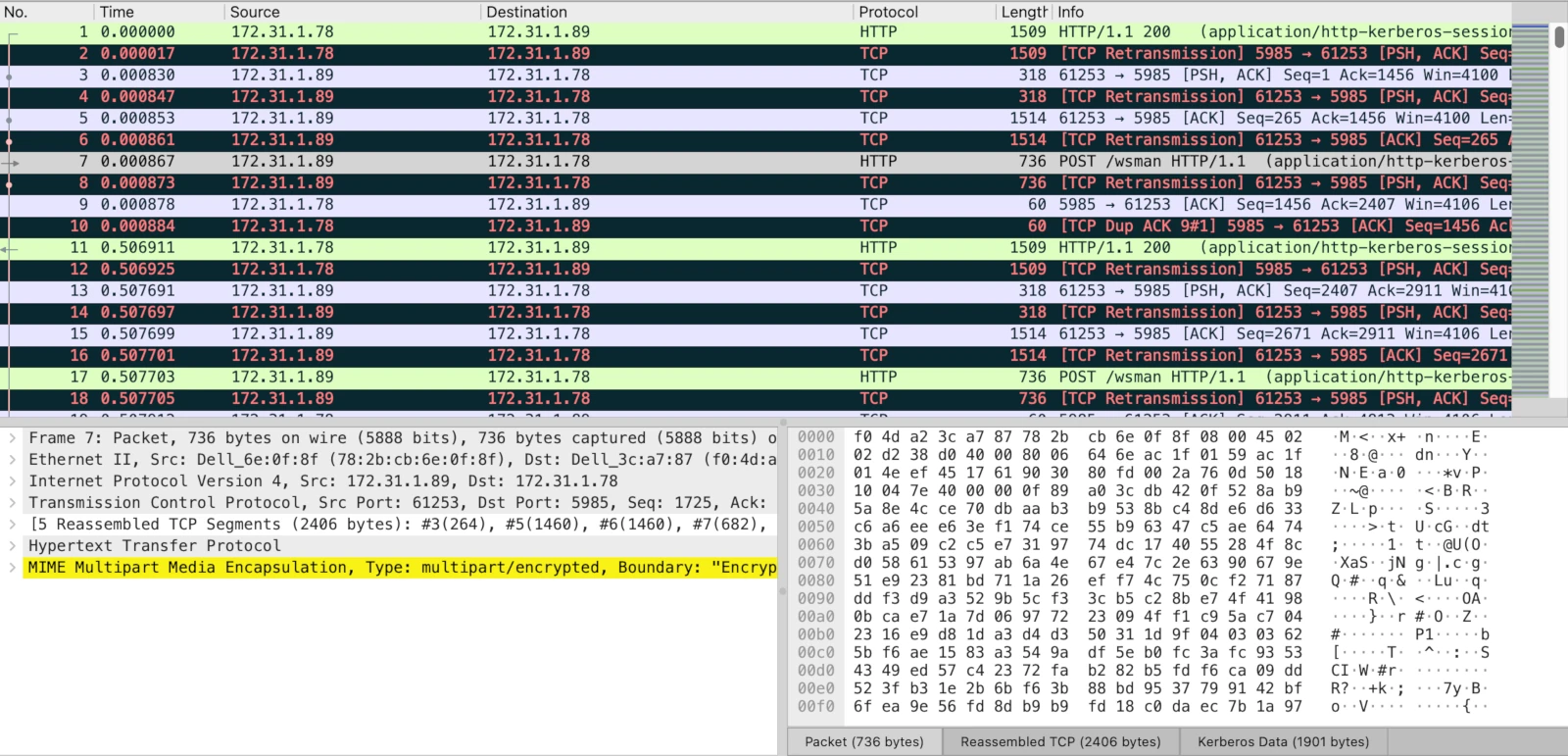The width and height of the screenshot is (1568, 756).
Task: Sort packets by the No. column header
Action: [x=47, y=12]
